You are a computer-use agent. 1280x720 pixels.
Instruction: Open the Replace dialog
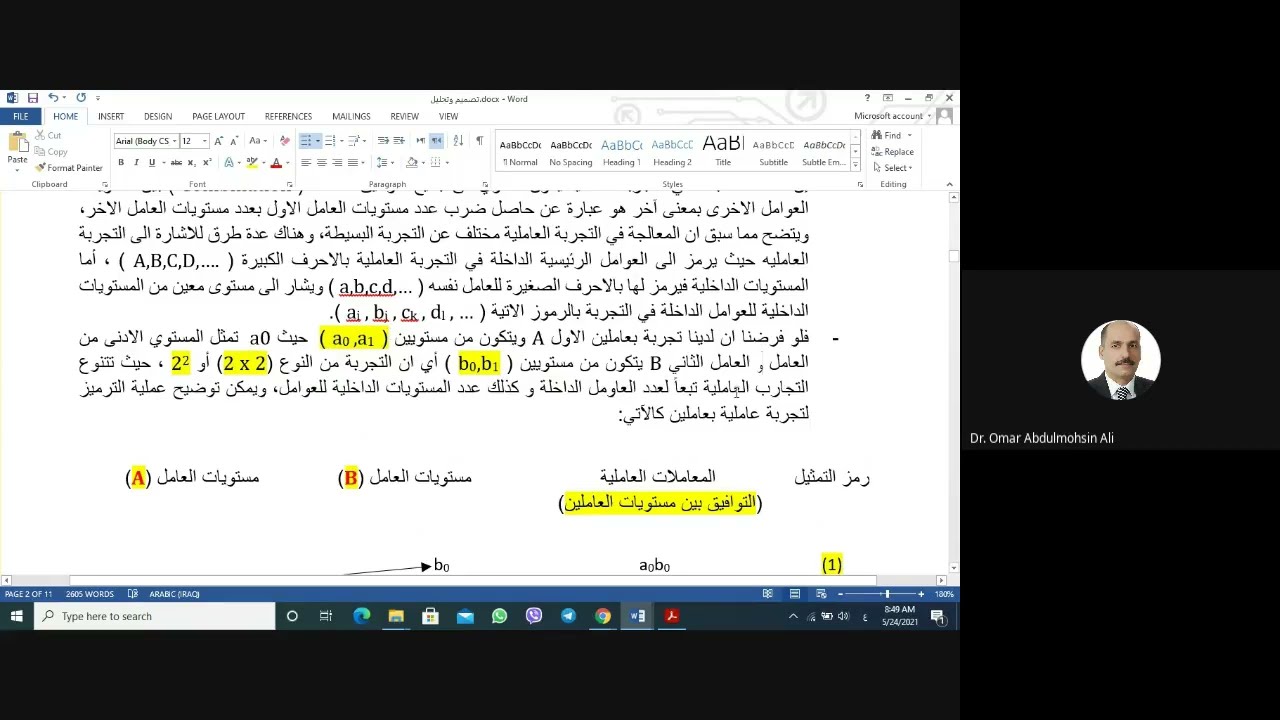coord(892,151)
